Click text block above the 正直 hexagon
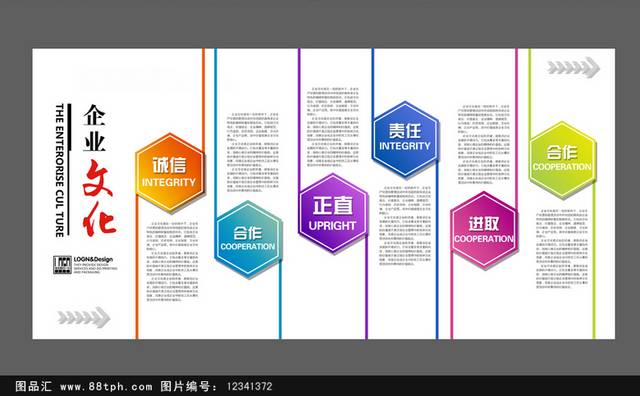The image size is (640, 396). coord(333,126)
